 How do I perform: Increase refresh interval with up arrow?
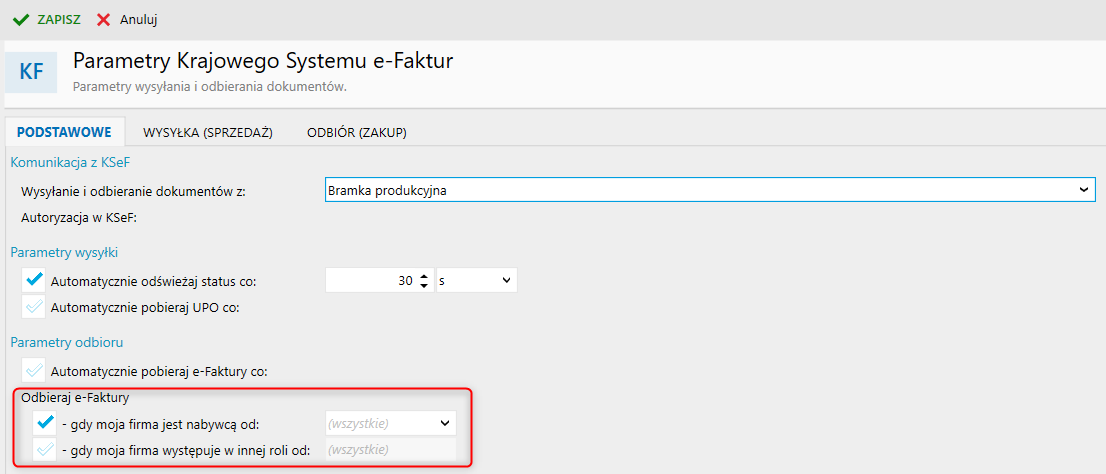[424, 277]
